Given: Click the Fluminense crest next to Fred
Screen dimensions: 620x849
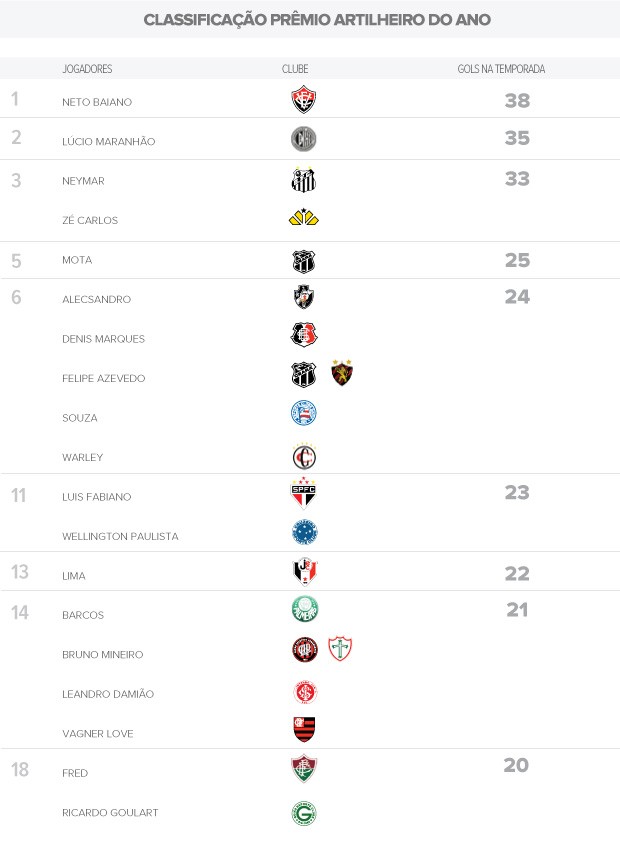Looking at the screenshot, I should point(304,769).
